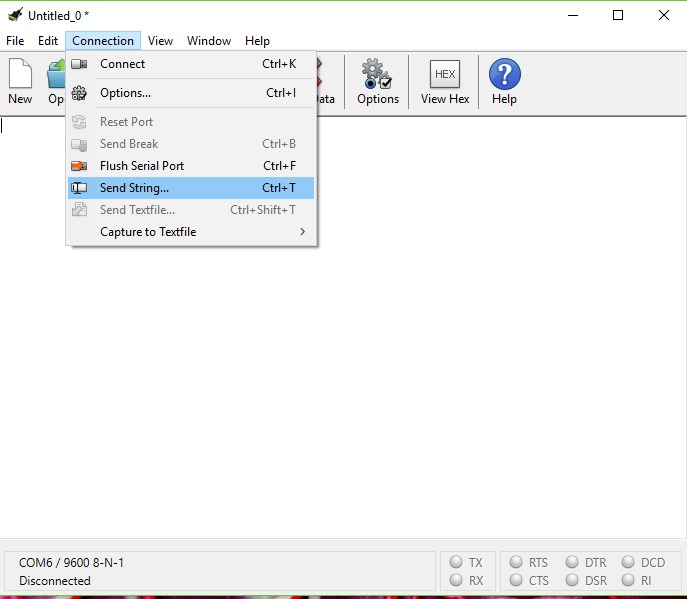Click the COM6 / 9600 8-N-1 status text
The image size is (687, 599).
point(72,563)
